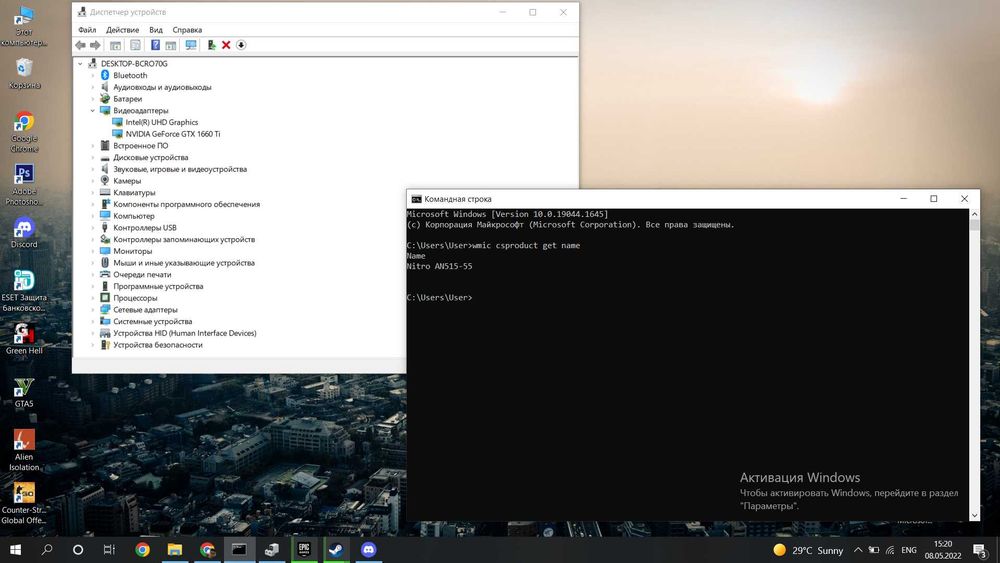Screen dimensions: 1000x563
Task: Select Google Chrome desktop shortcut
Action: 24,131
